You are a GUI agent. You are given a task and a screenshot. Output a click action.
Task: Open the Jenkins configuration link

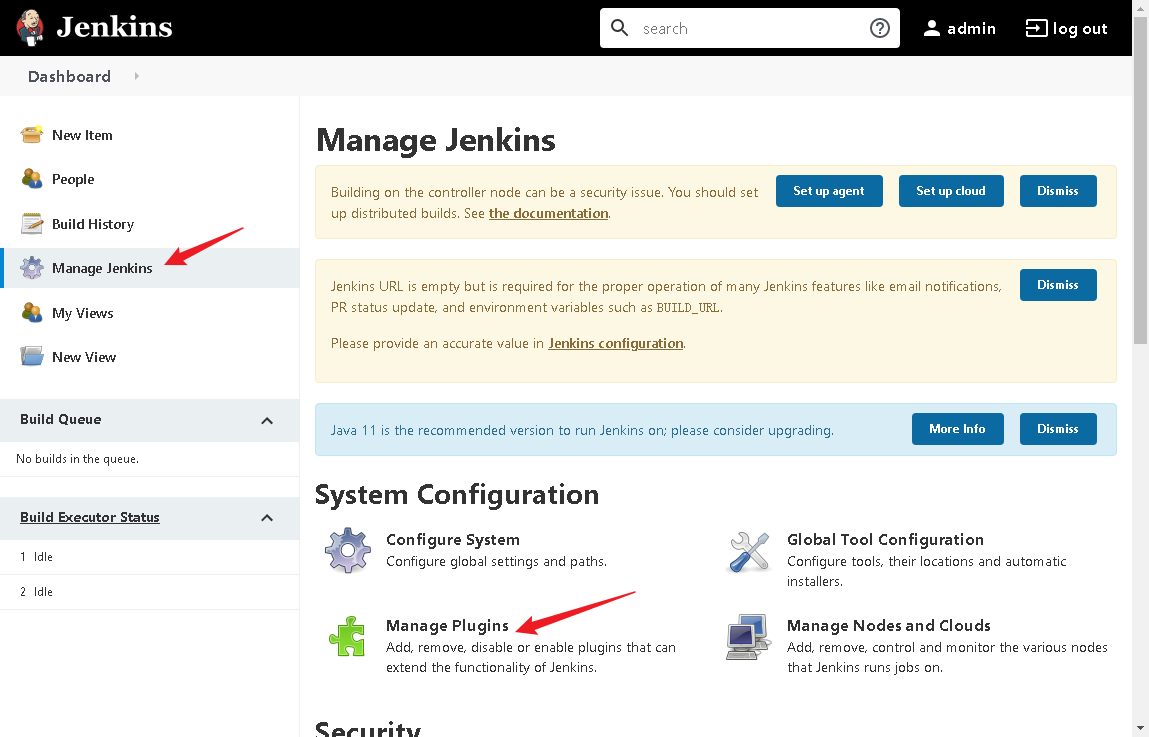(616, 343)
